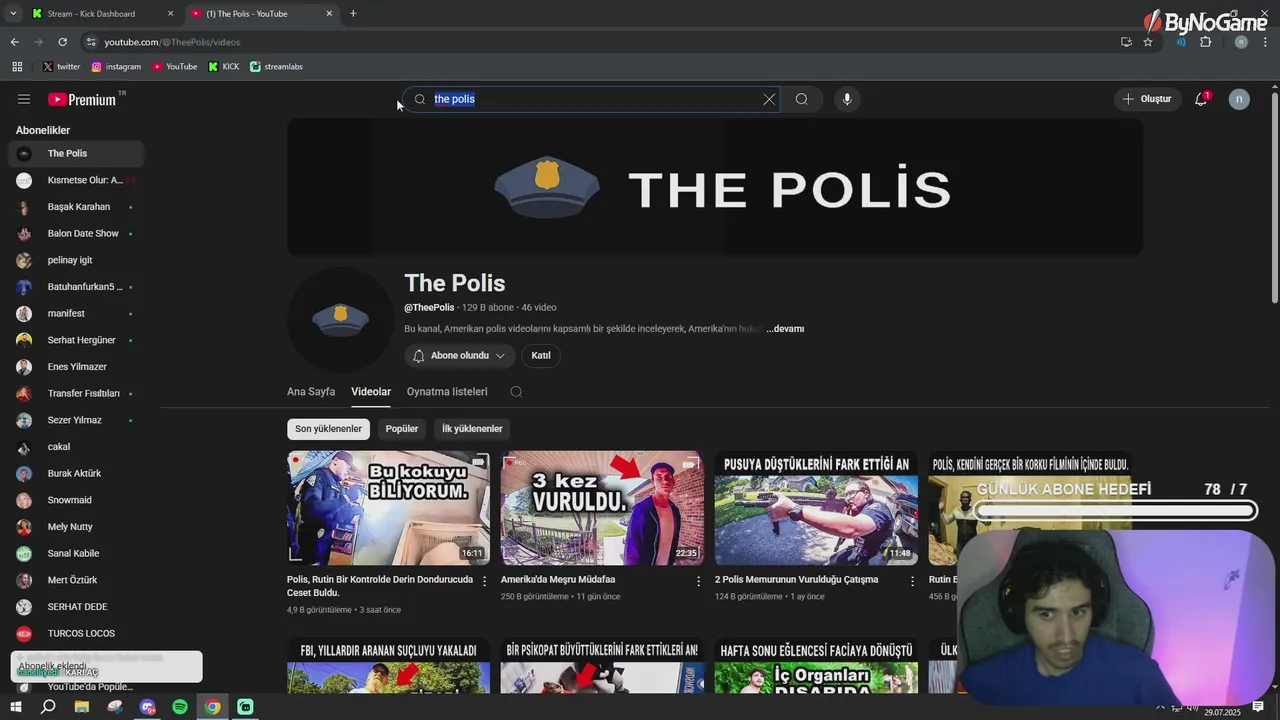Go back with browser back arrow
Viewport: 1280px width, 720px height.
coord(14,42)
